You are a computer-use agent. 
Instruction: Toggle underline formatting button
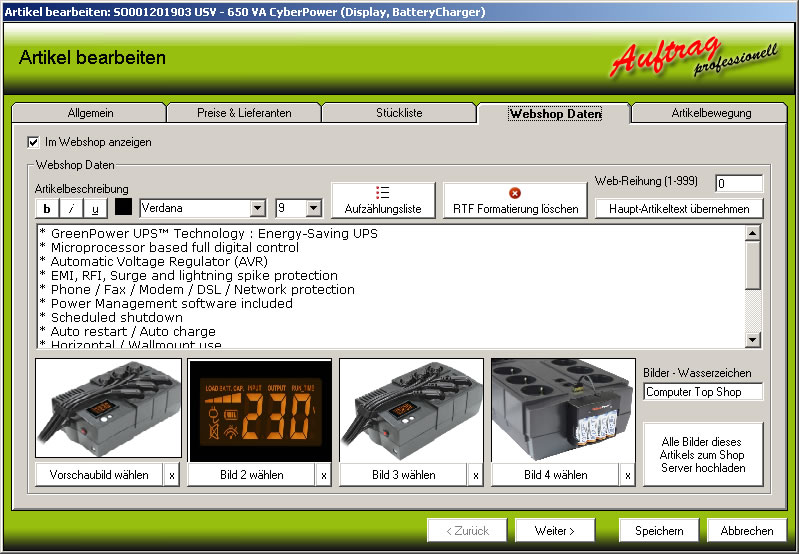95,208
